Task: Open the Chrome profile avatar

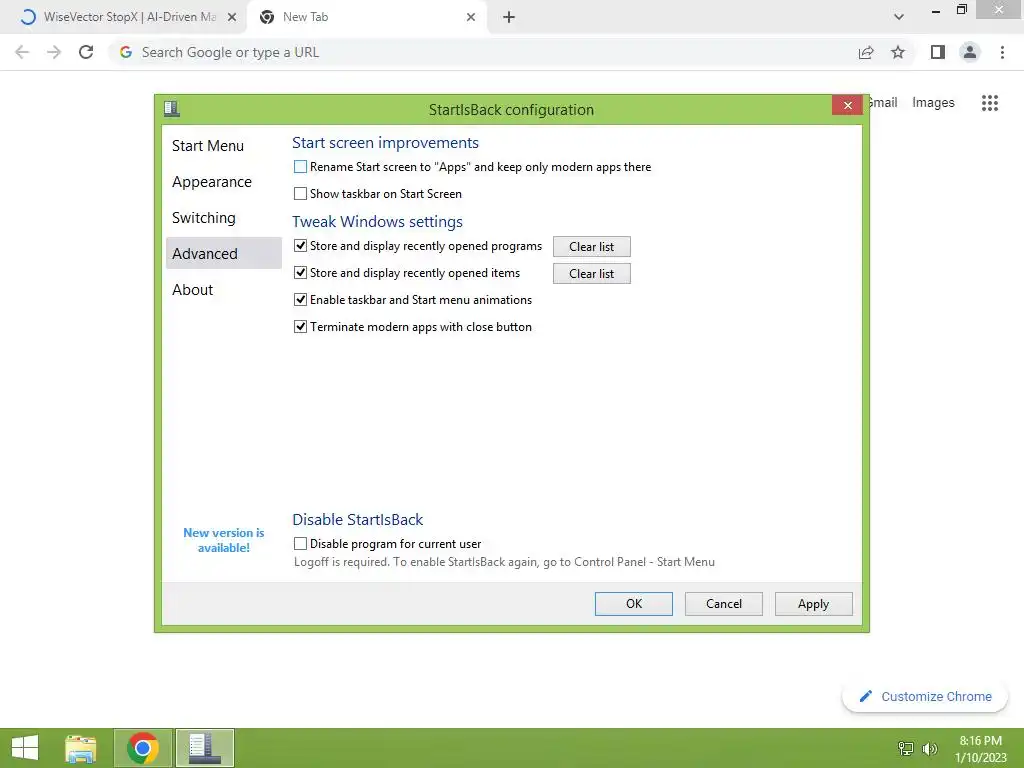Action: (x=970, y=52)
